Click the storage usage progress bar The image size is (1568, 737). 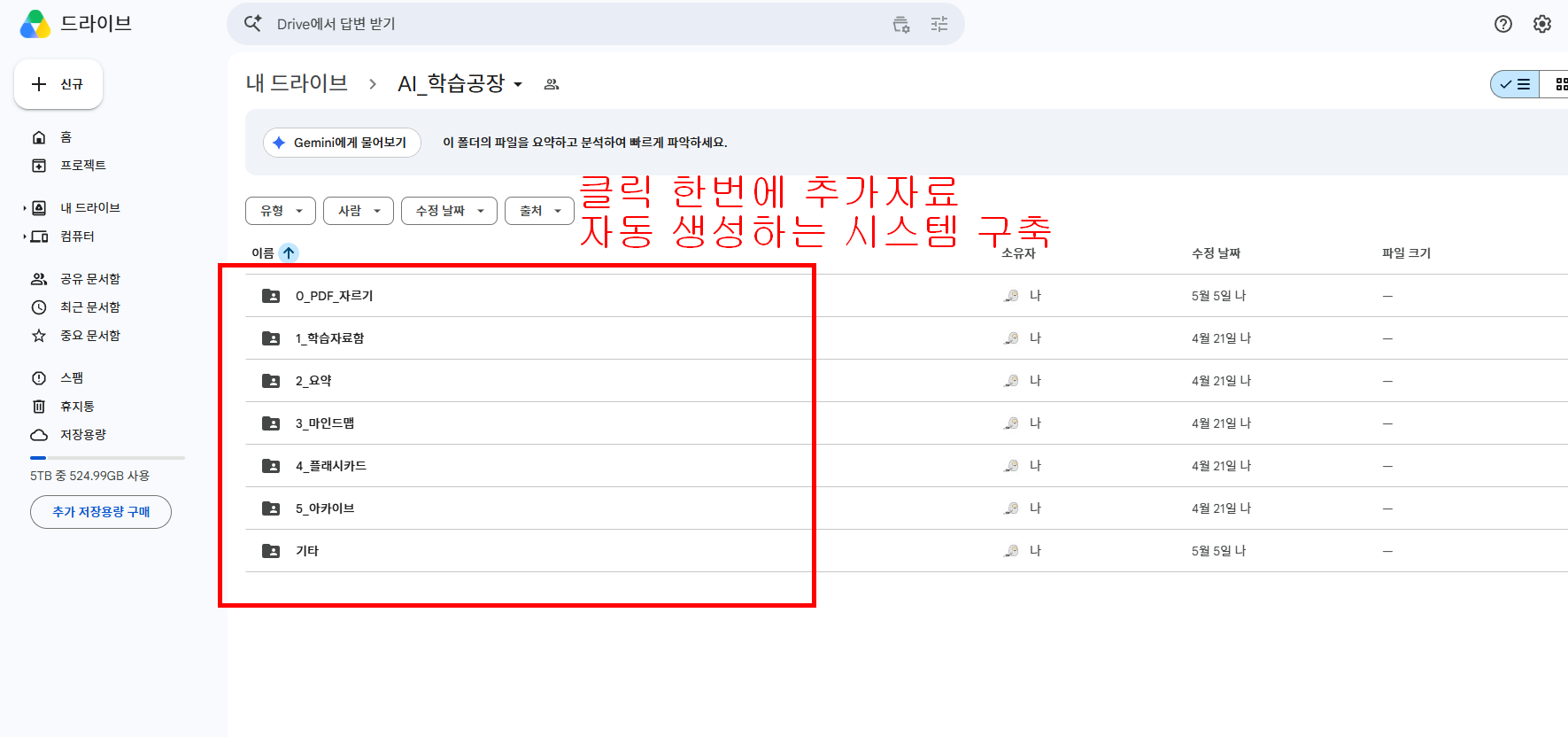point(107,458)
